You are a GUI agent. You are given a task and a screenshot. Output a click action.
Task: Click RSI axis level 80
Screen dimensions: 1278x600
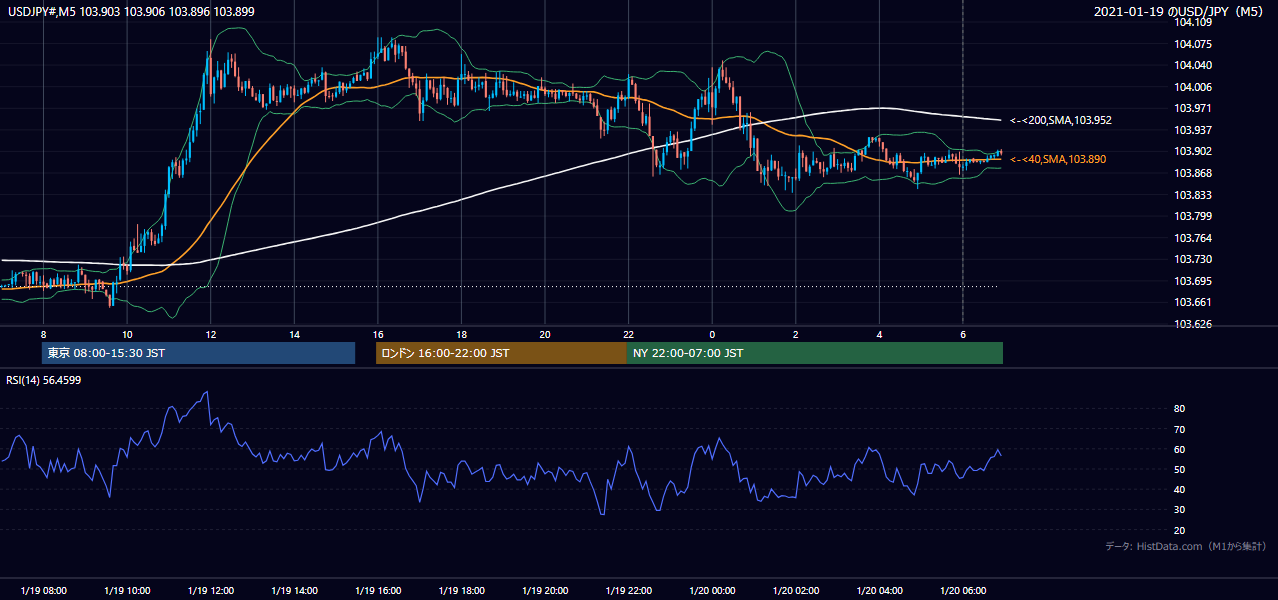pyautogui.click(x=1180, y=409)
